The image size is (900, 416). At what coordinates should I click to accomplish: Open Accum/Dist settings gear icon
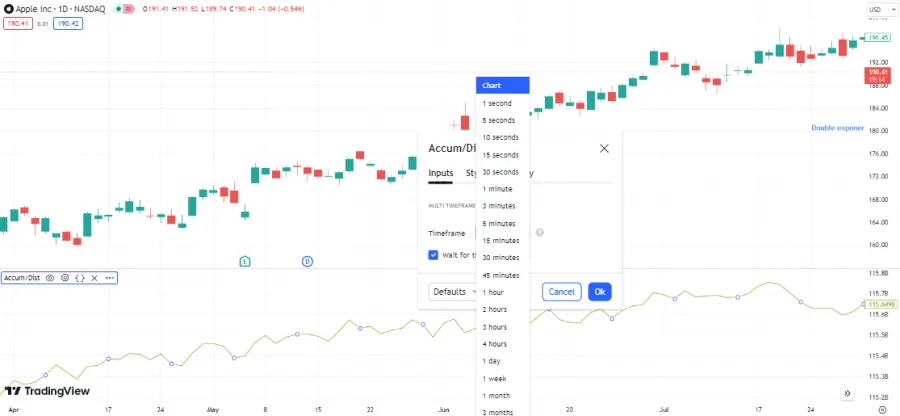point(65,278)
